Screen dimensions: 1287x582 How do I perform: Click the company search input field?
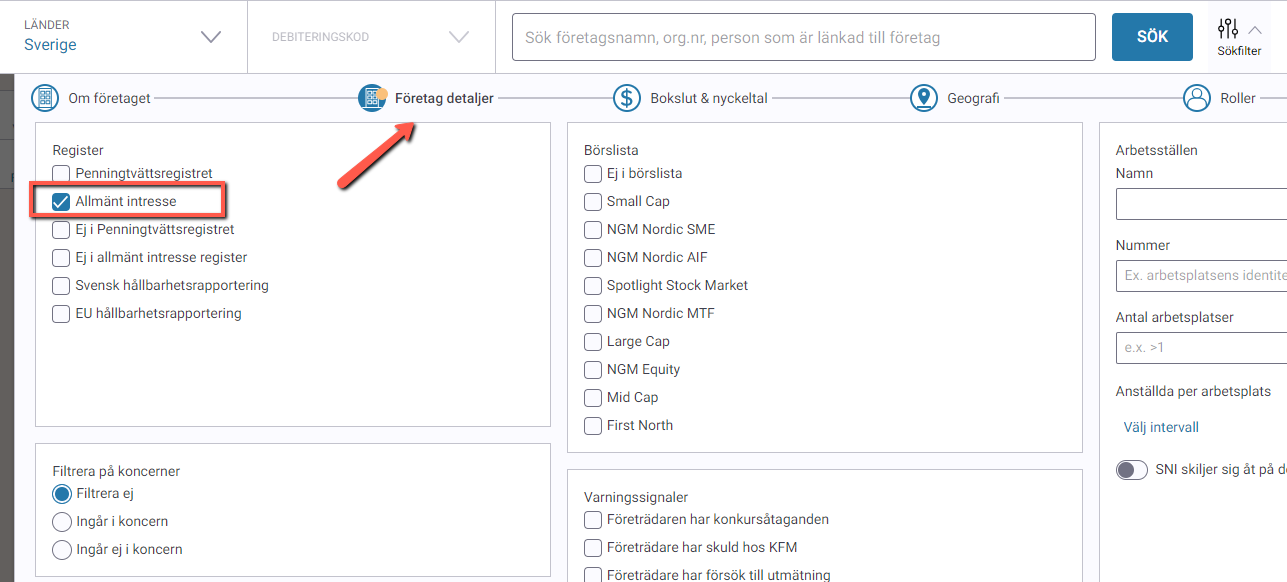click(x=803, y=37)
